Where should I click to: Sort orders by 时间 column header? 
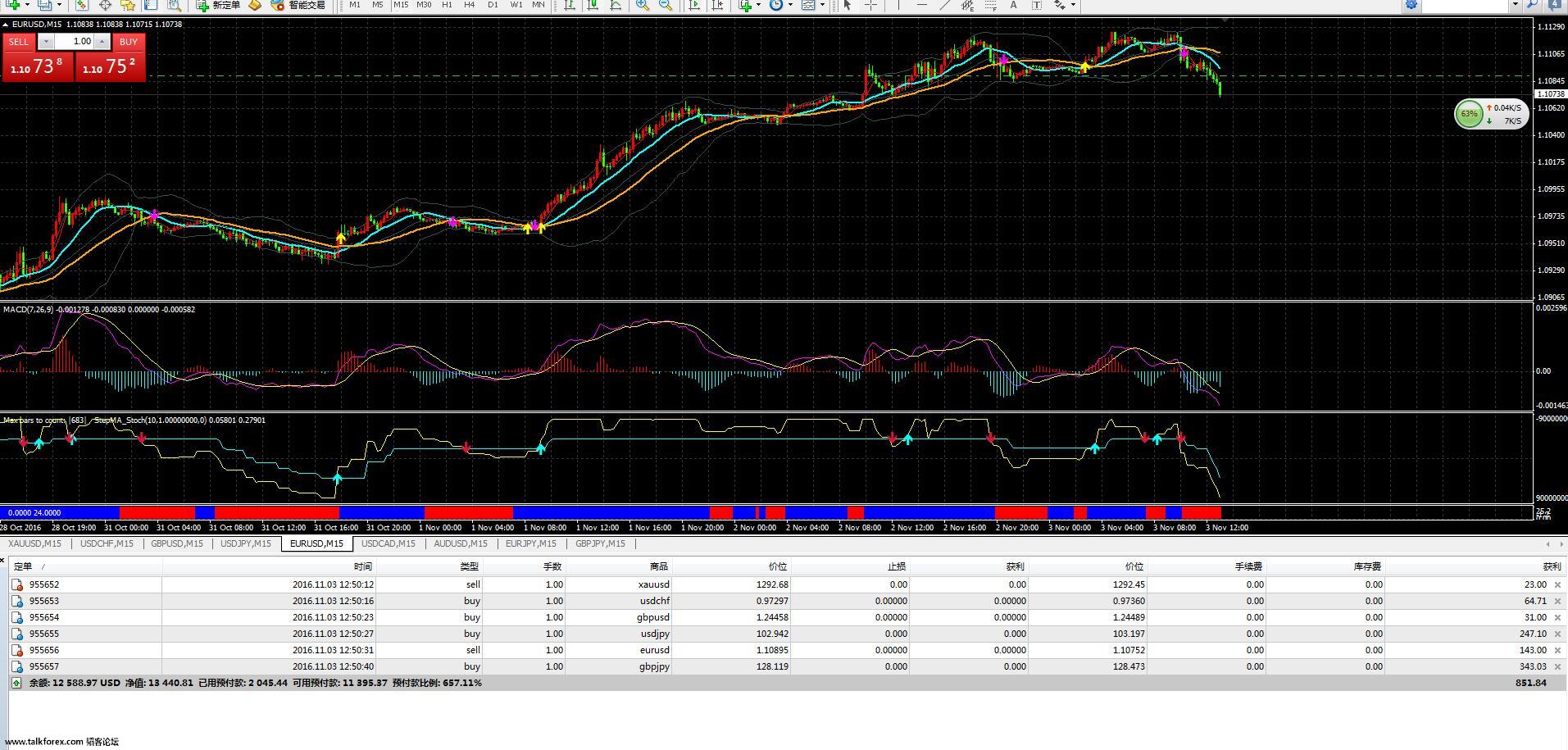tap(269, 566)
